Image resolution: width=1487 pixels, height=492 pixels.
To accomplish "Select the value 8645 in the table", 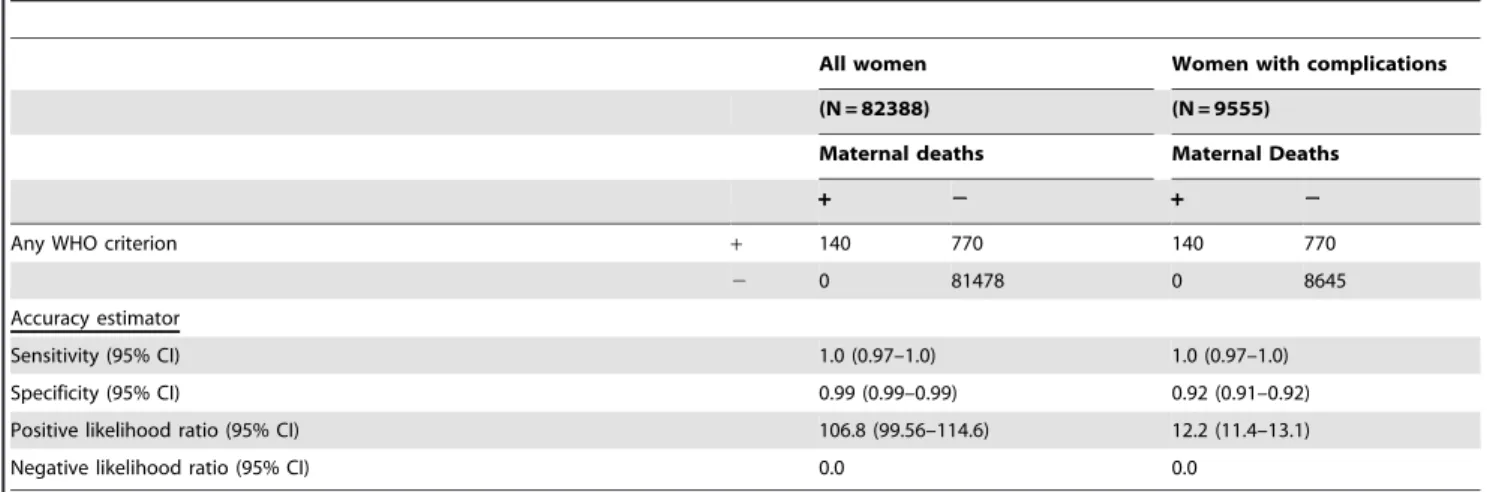I will 1325,281.
